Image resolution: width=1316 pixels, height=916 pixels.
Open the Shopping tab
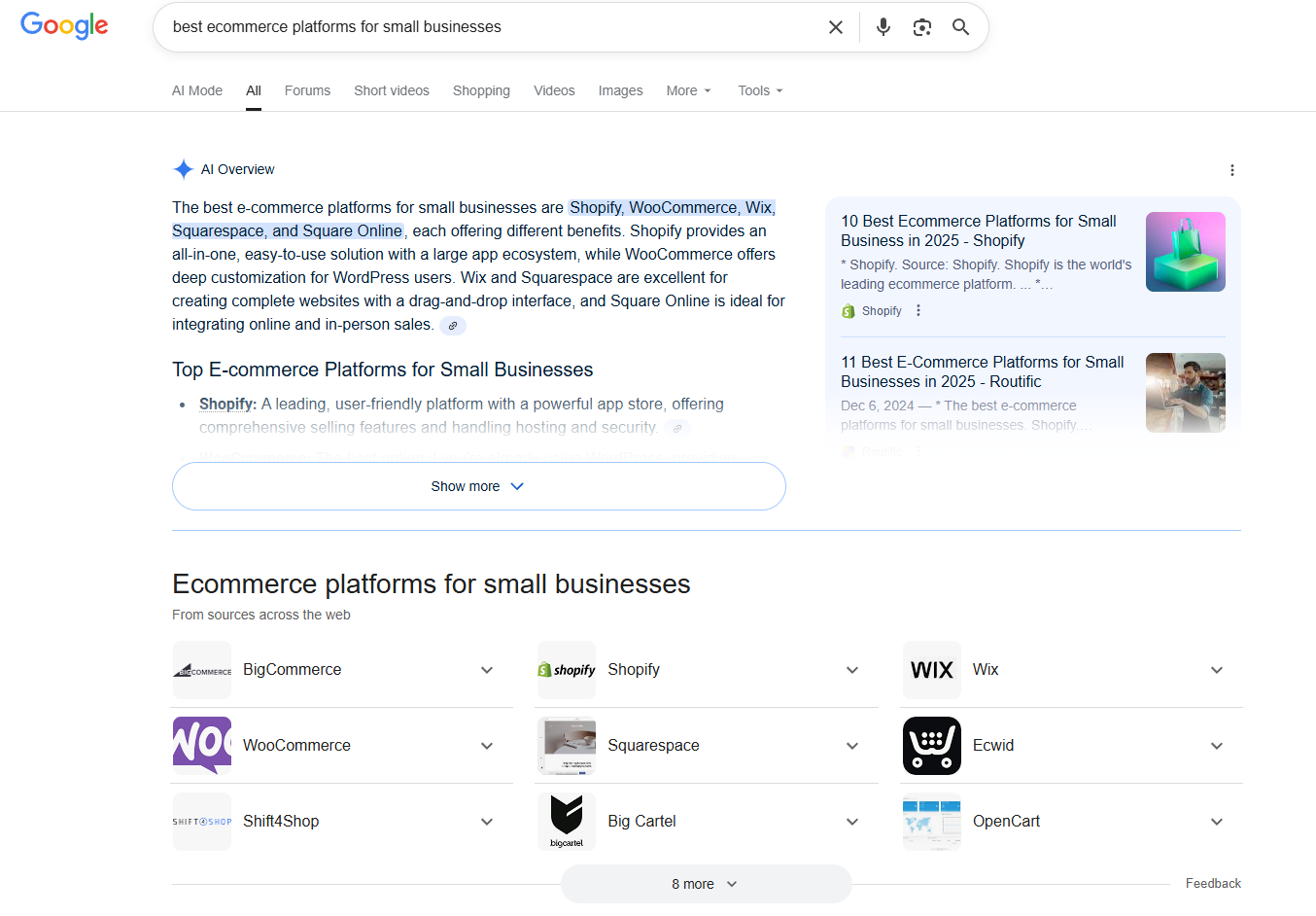pyautogui.click(x=481, y=90)
